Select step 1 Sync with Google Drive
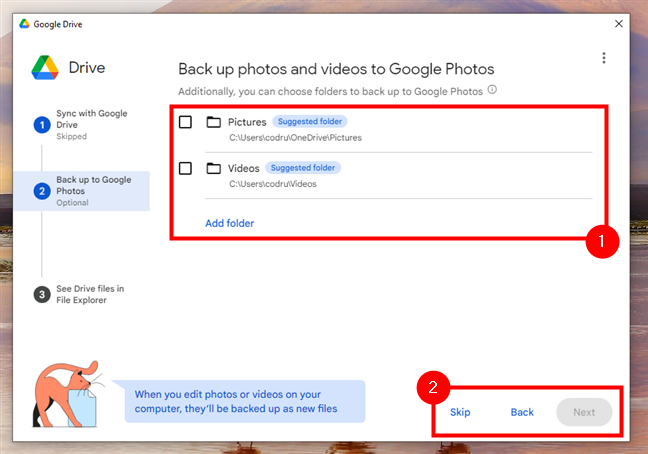The image size is (648, 454). pos(81,124)
